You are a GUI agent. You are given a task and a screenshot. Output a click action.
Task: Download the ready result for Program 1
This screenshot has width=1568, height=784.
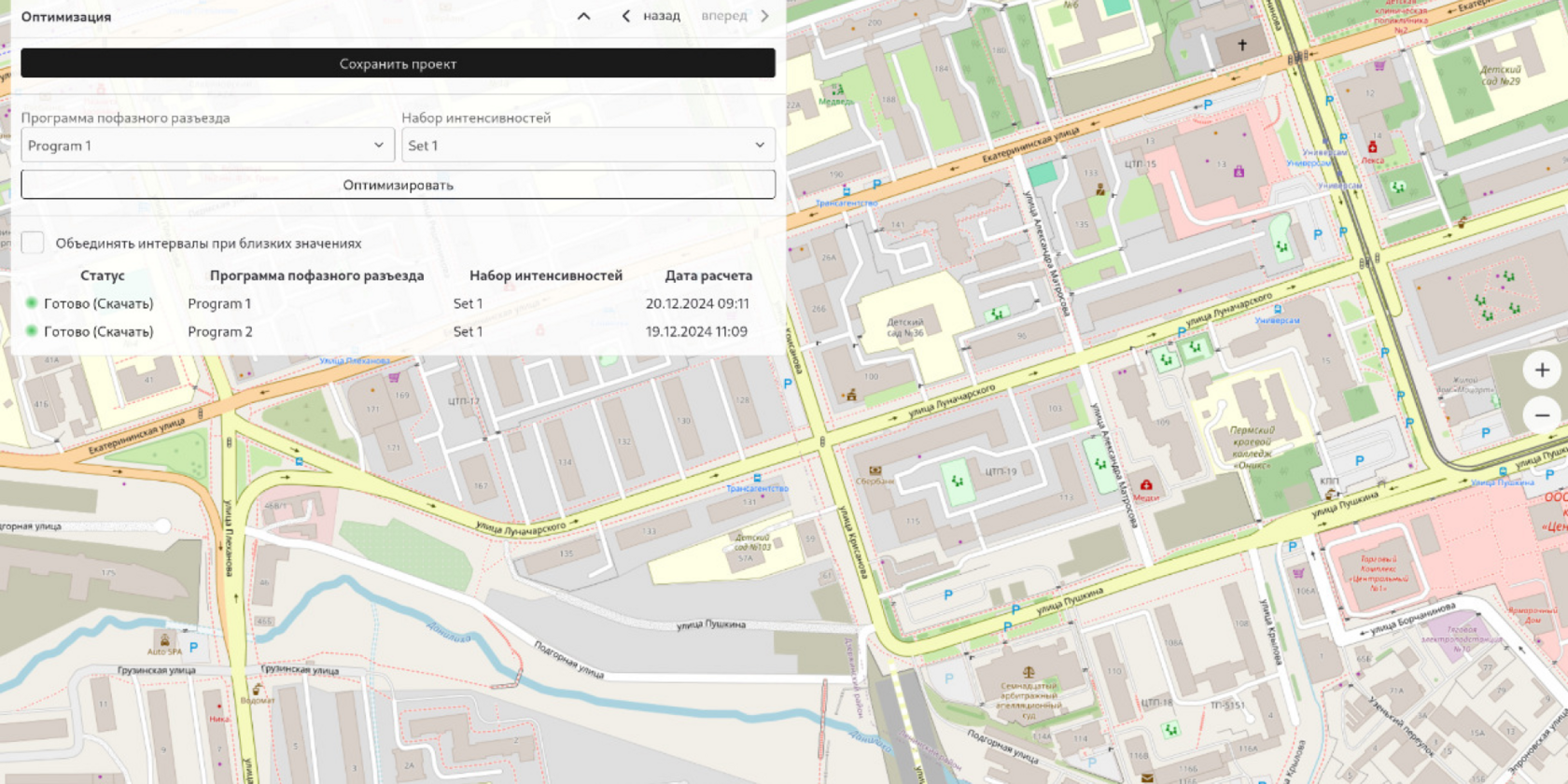tap(98, 303)
